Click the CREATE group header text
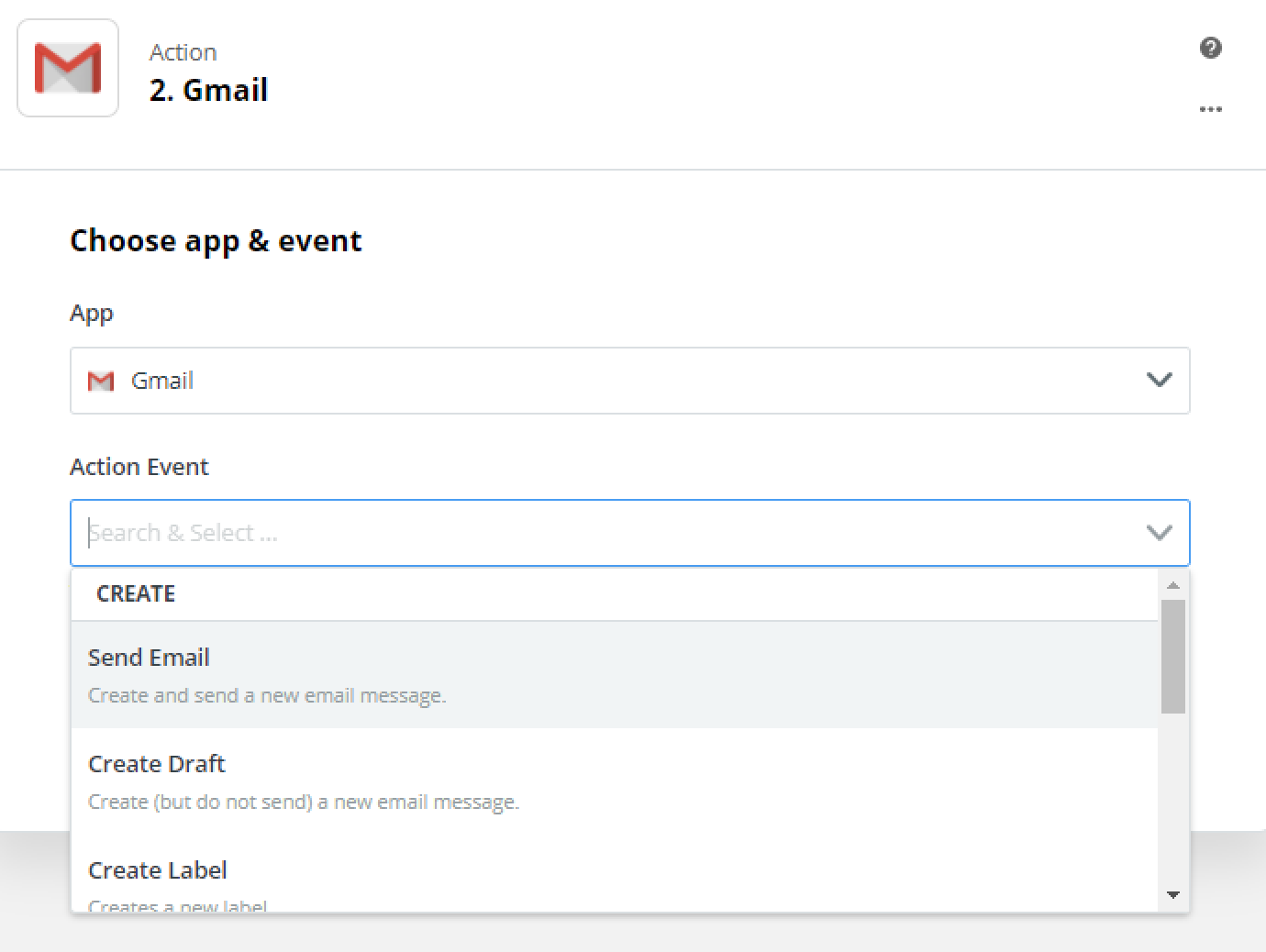 pos(136,593)
